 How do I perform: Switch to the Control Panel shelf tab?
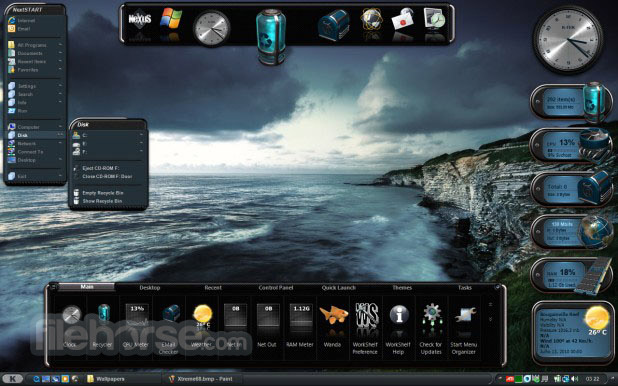275,288
